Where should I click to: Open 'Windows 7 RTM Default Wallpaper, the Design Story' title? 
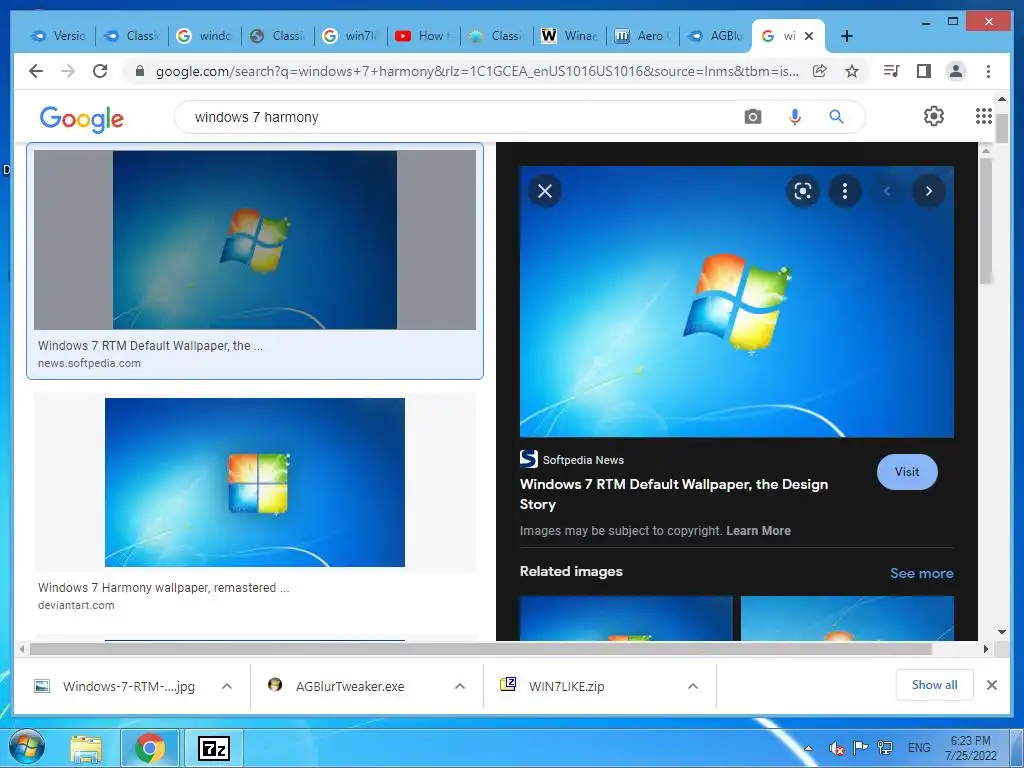pos(674,494)
